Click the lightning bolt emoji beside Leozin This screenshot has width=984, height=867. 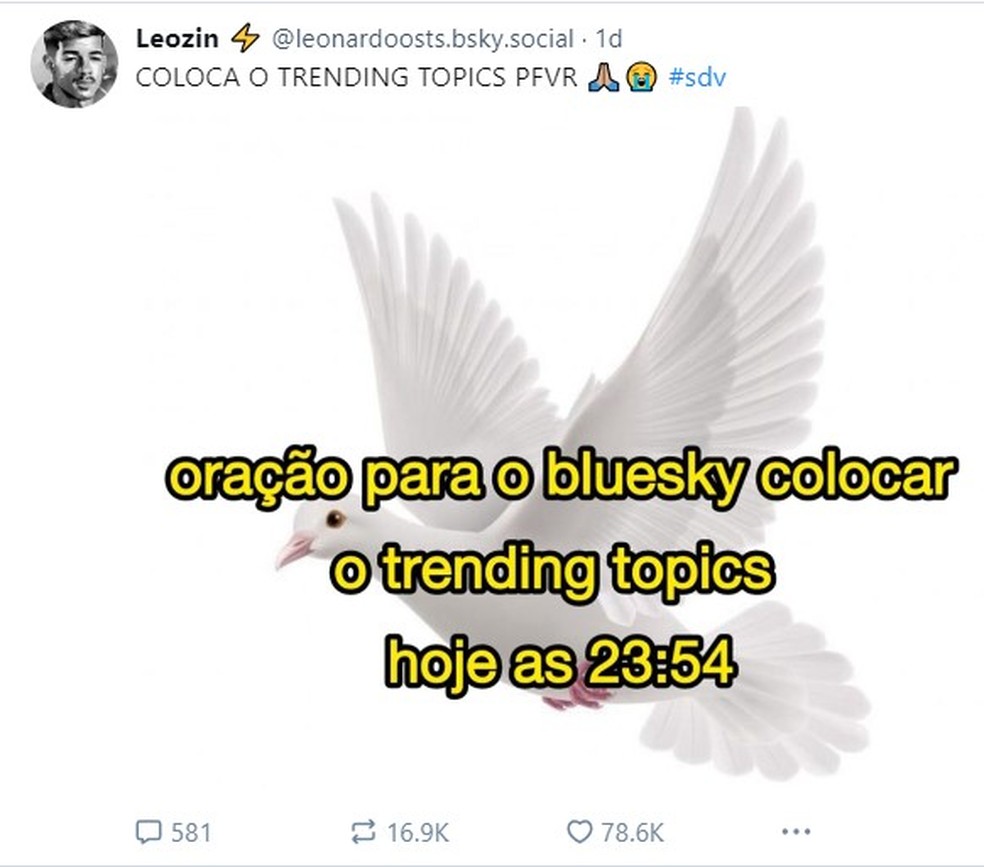(245, 39)
